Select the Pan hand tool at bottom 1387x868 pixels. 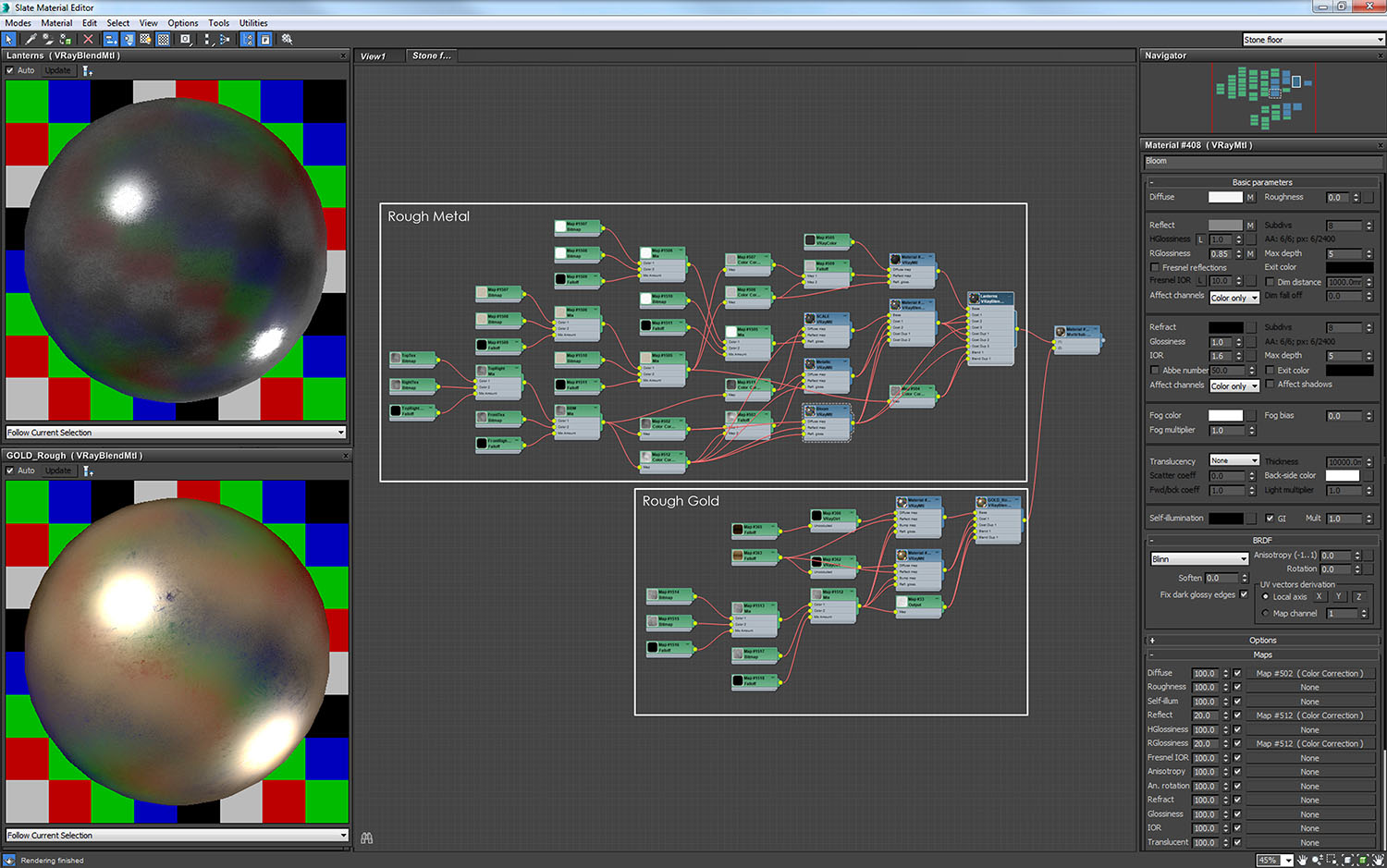[x=1302, y=860]
